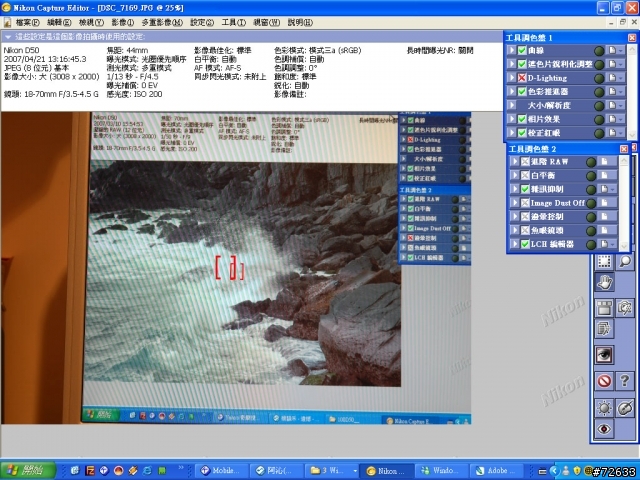This screenshot has width=640, height=480.
Task: Disable the 雜訊抑制 checkbox
Action: pos(525,189)
